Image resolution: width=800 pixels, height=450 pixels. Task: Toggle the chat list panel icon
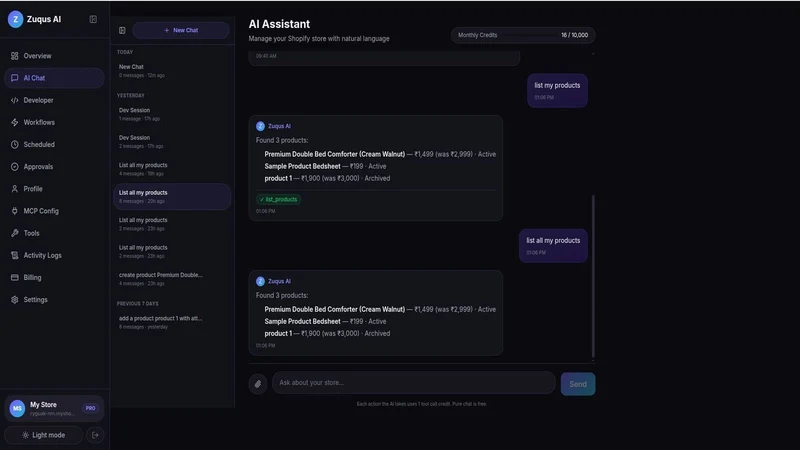(x=122, y=31)
